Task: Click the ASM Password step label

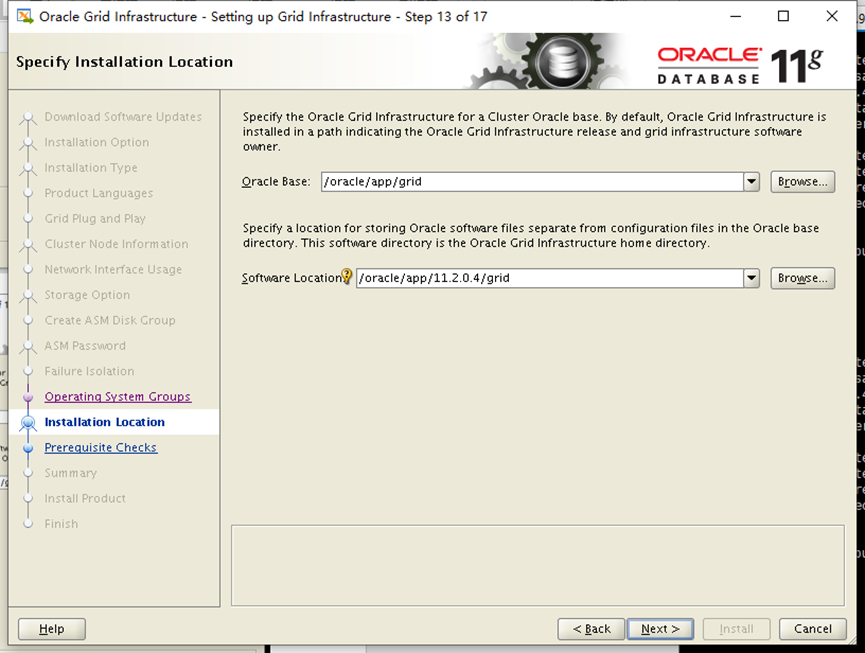Action: point(85,346)
